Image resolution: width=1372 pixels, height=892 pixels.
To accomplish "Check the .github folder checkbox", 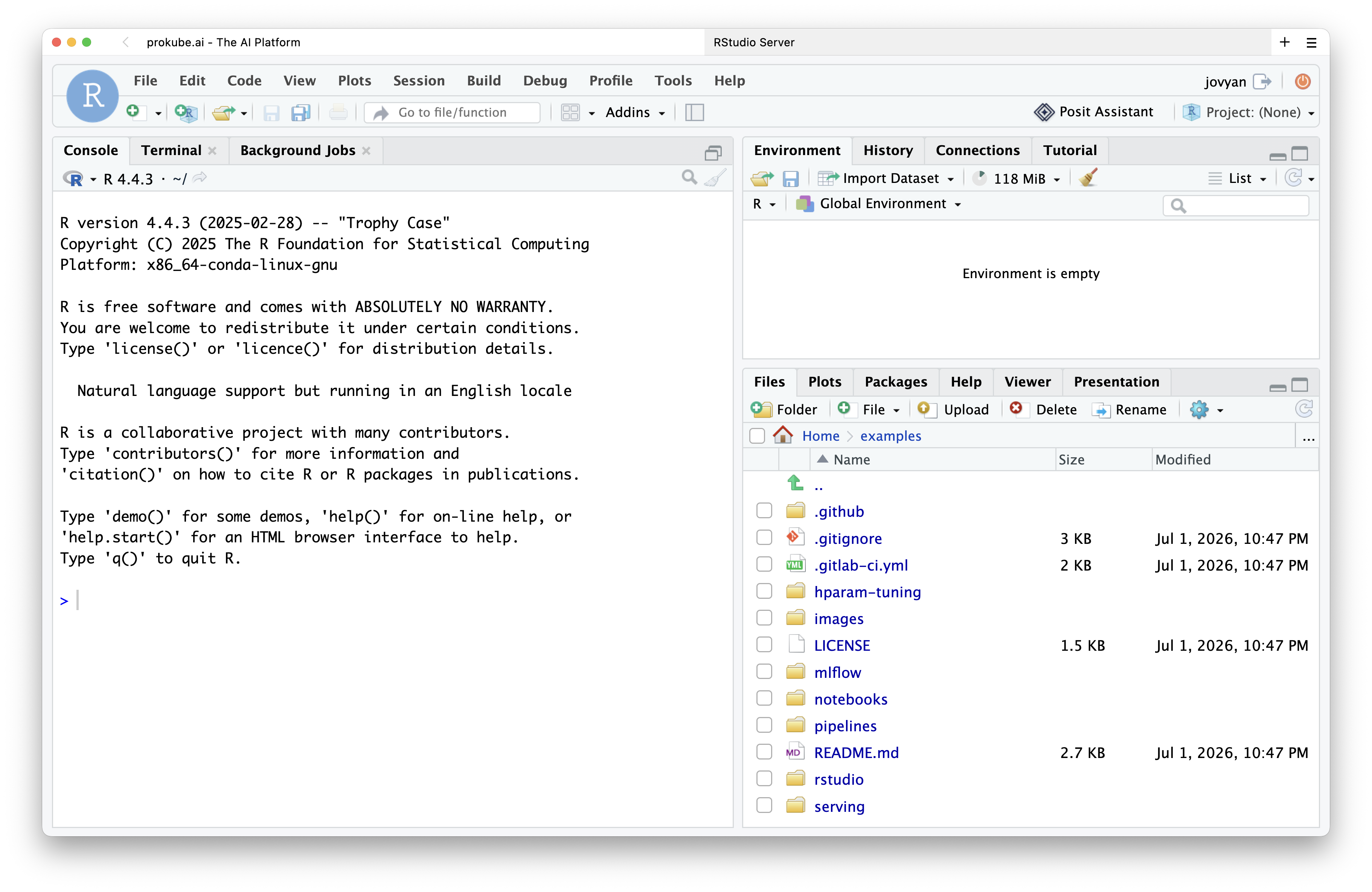I will tap(764, 510).
